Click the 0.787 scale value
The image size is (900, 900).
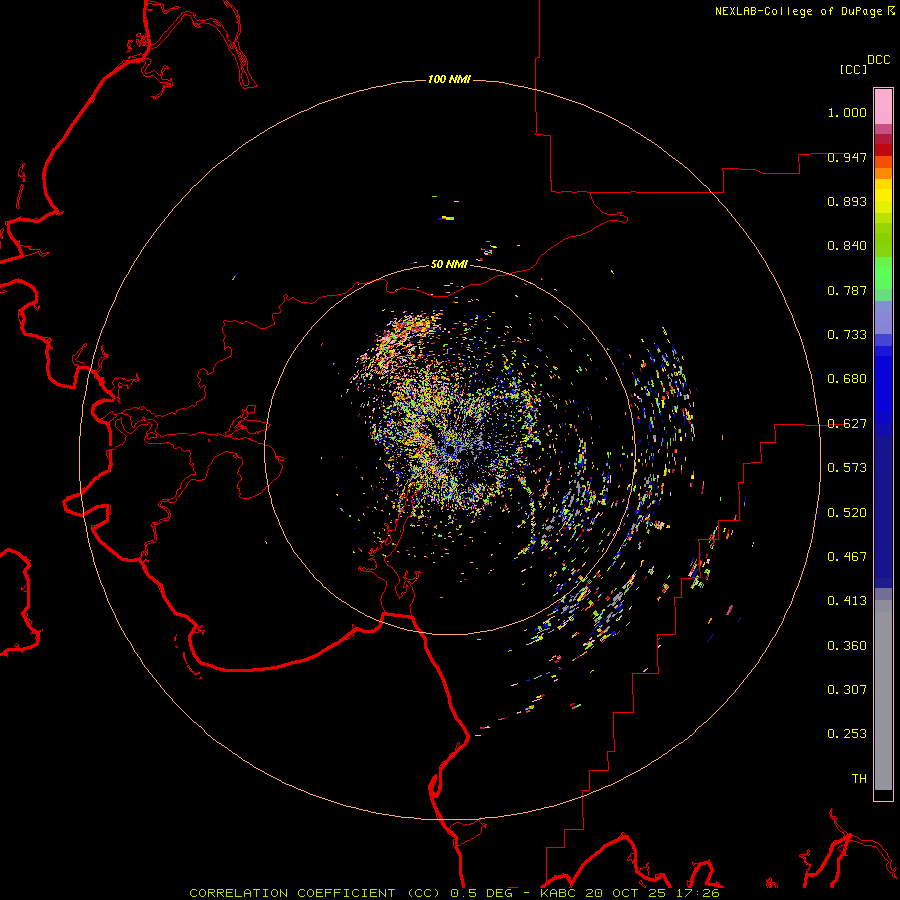(x=847, y=290)
